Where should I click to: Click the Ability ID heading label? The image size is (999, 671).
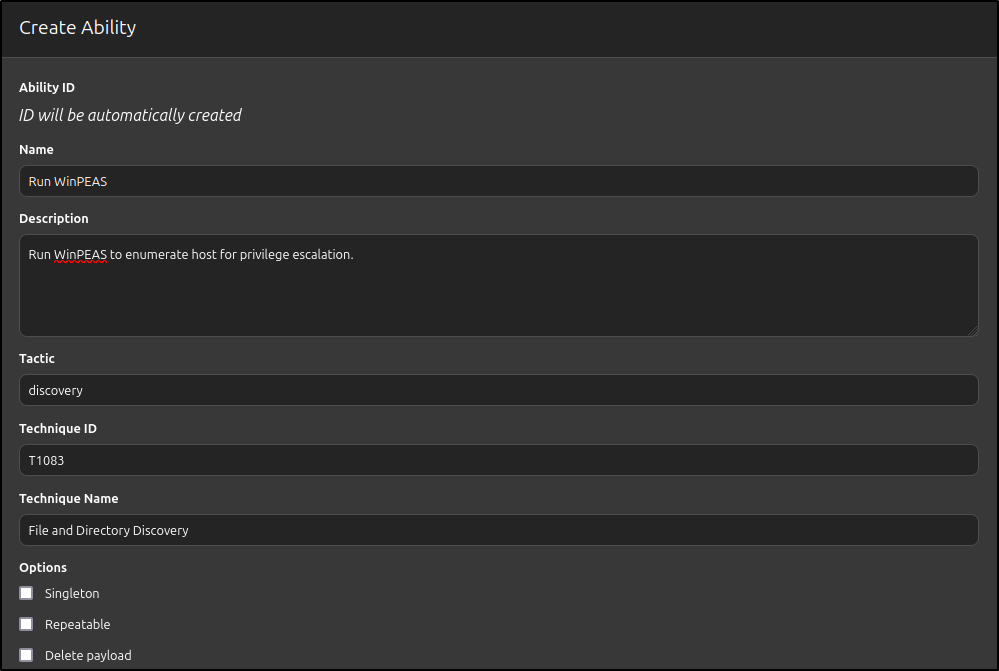tap(47, 88)
